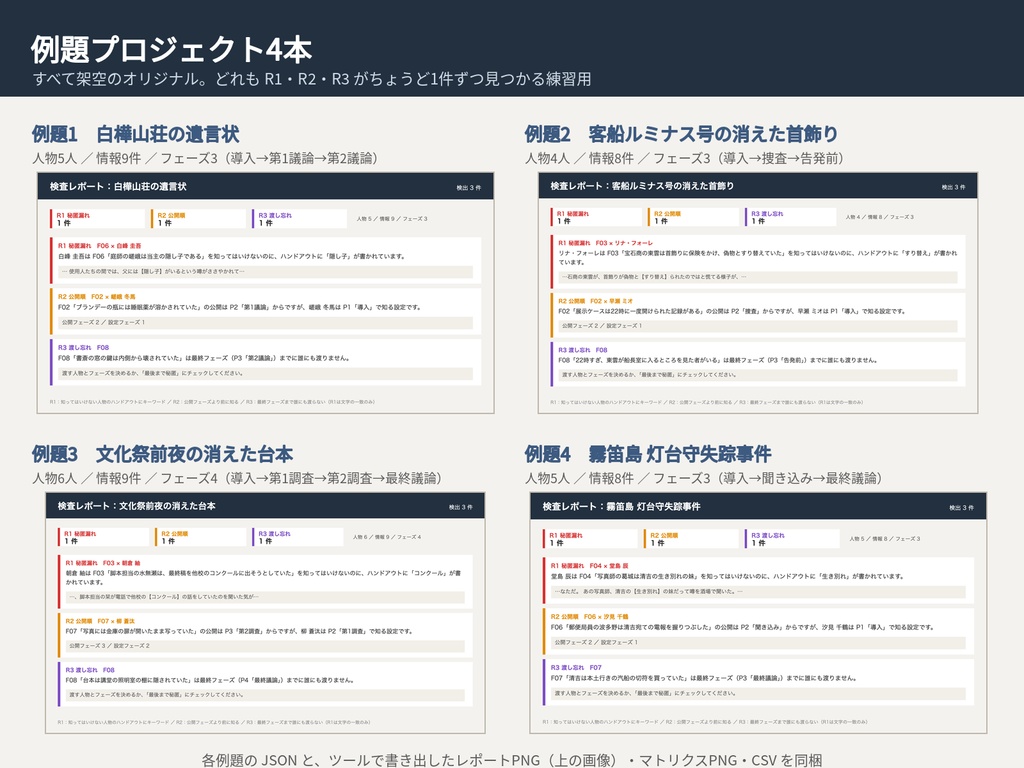The height and width of the screenshot is (768, 1024).
Task: Select R1 秘匿漏れ F03 finding in 文化祭前夜 report
Action: [265, 581]
